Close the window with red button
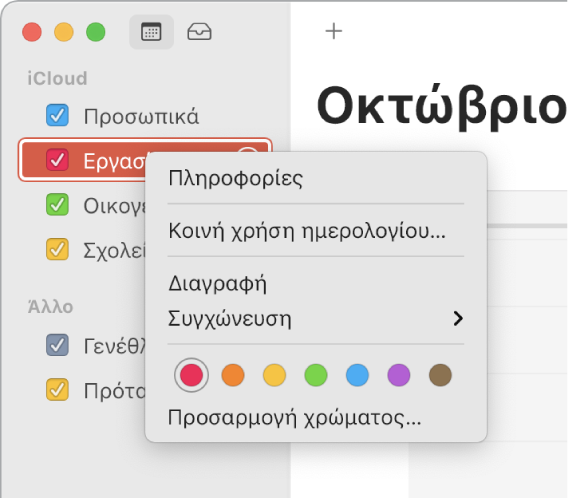 point(32,32)
